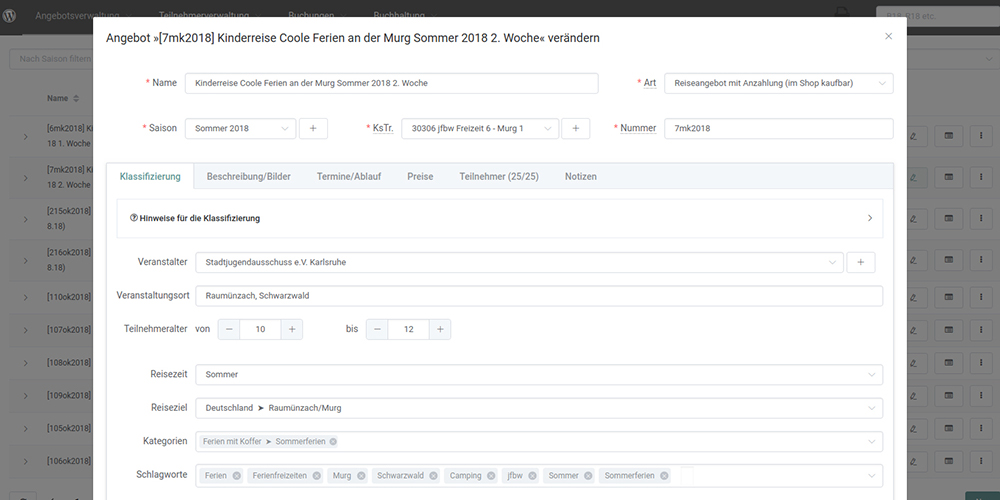Click the top search box in the header

point(938,16)
